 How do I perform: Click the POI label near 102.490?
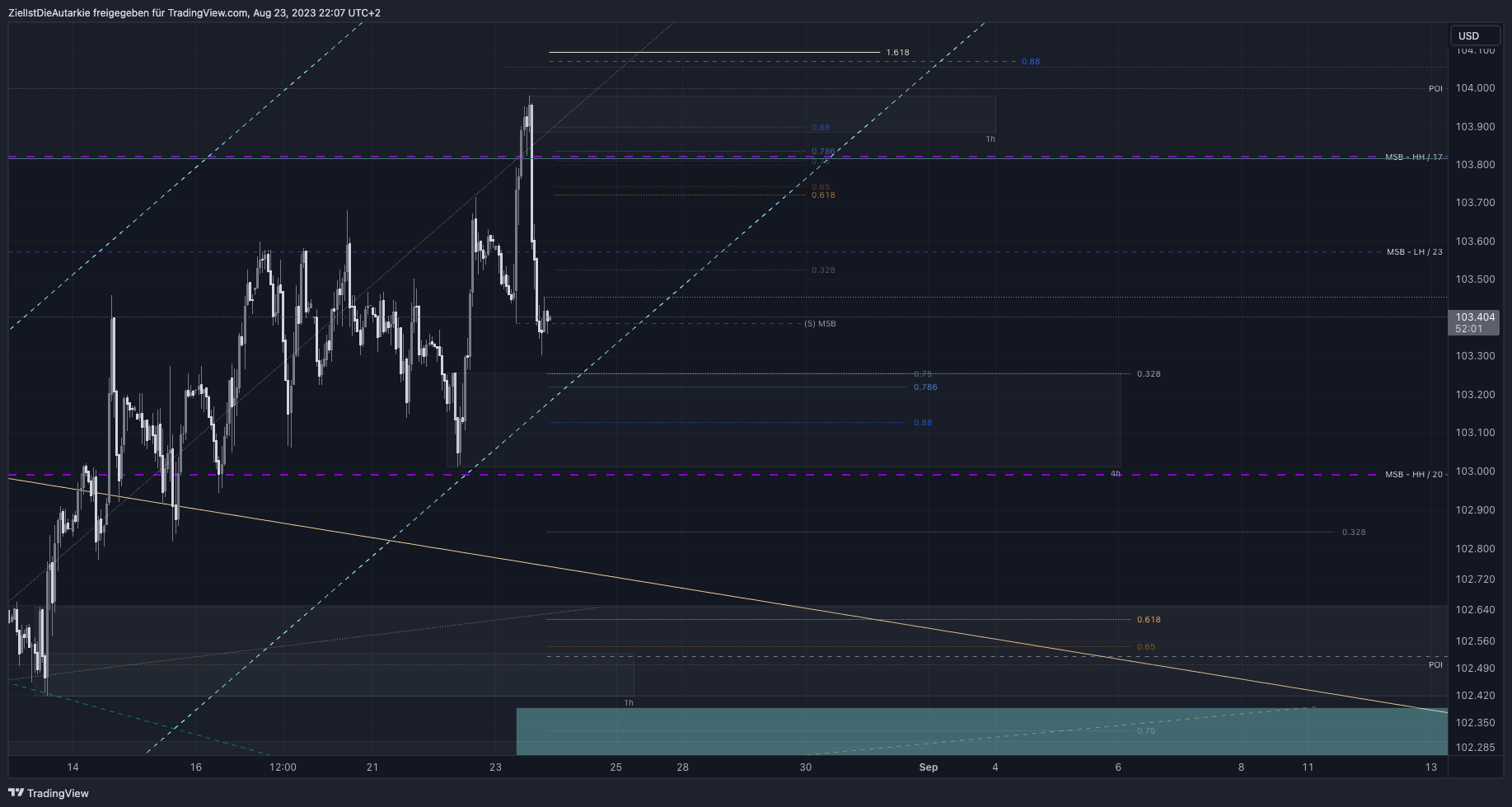coord(1435,664)
